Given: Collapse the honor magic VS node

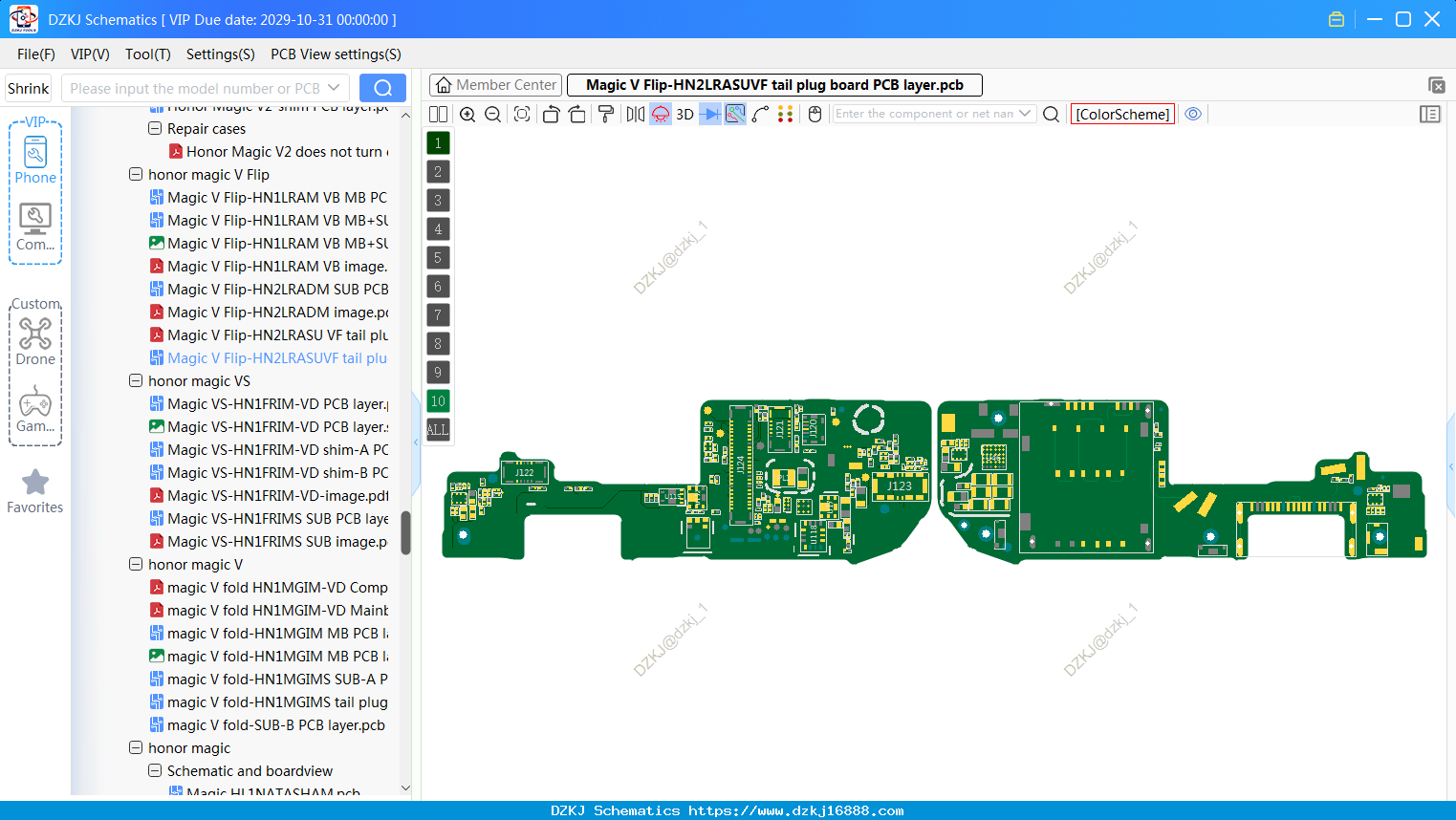Looking at the screenshot, I should tap(136, 380).
